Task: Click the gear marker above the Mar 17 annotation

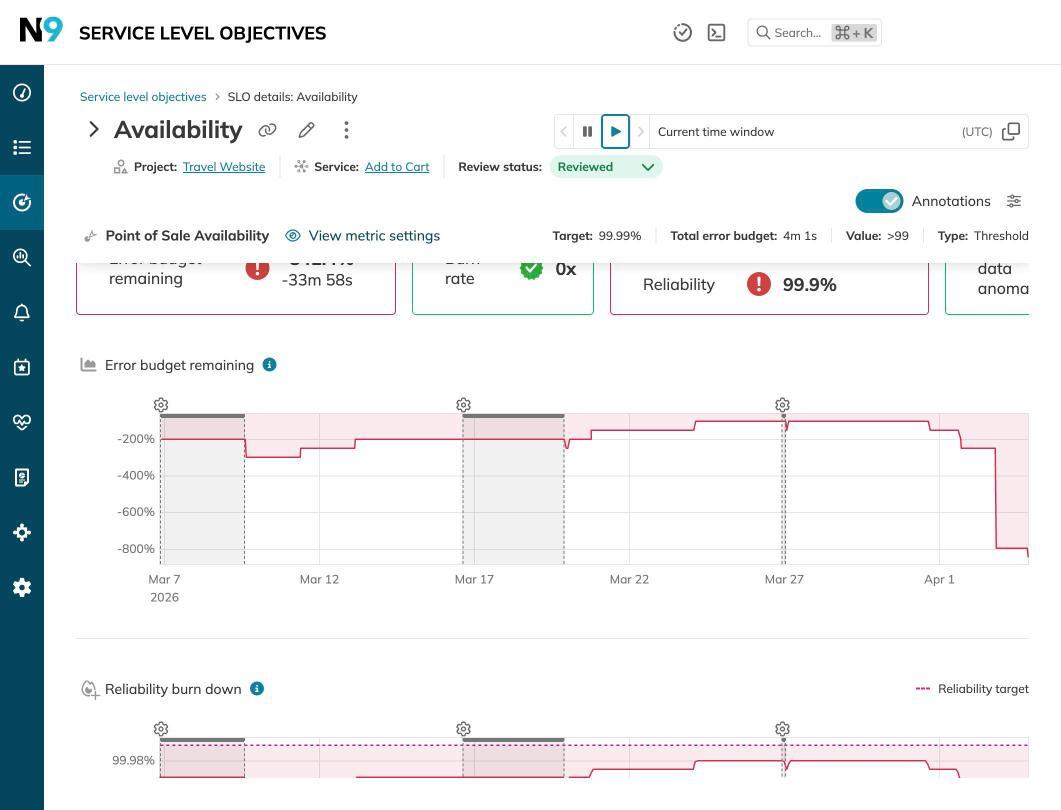Action: tap(463, 405)
